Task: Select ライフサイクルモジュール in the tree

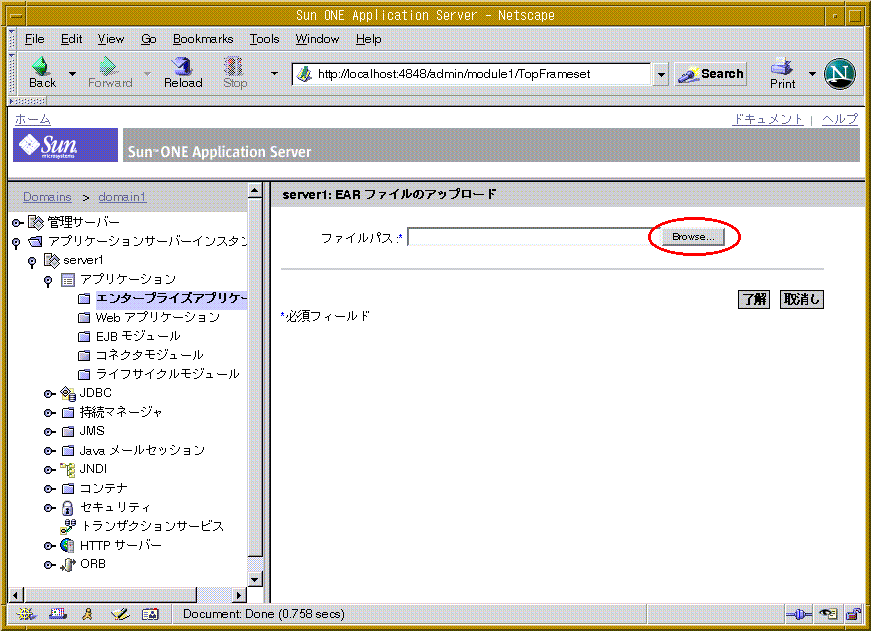Action: (x=167, y=374)
